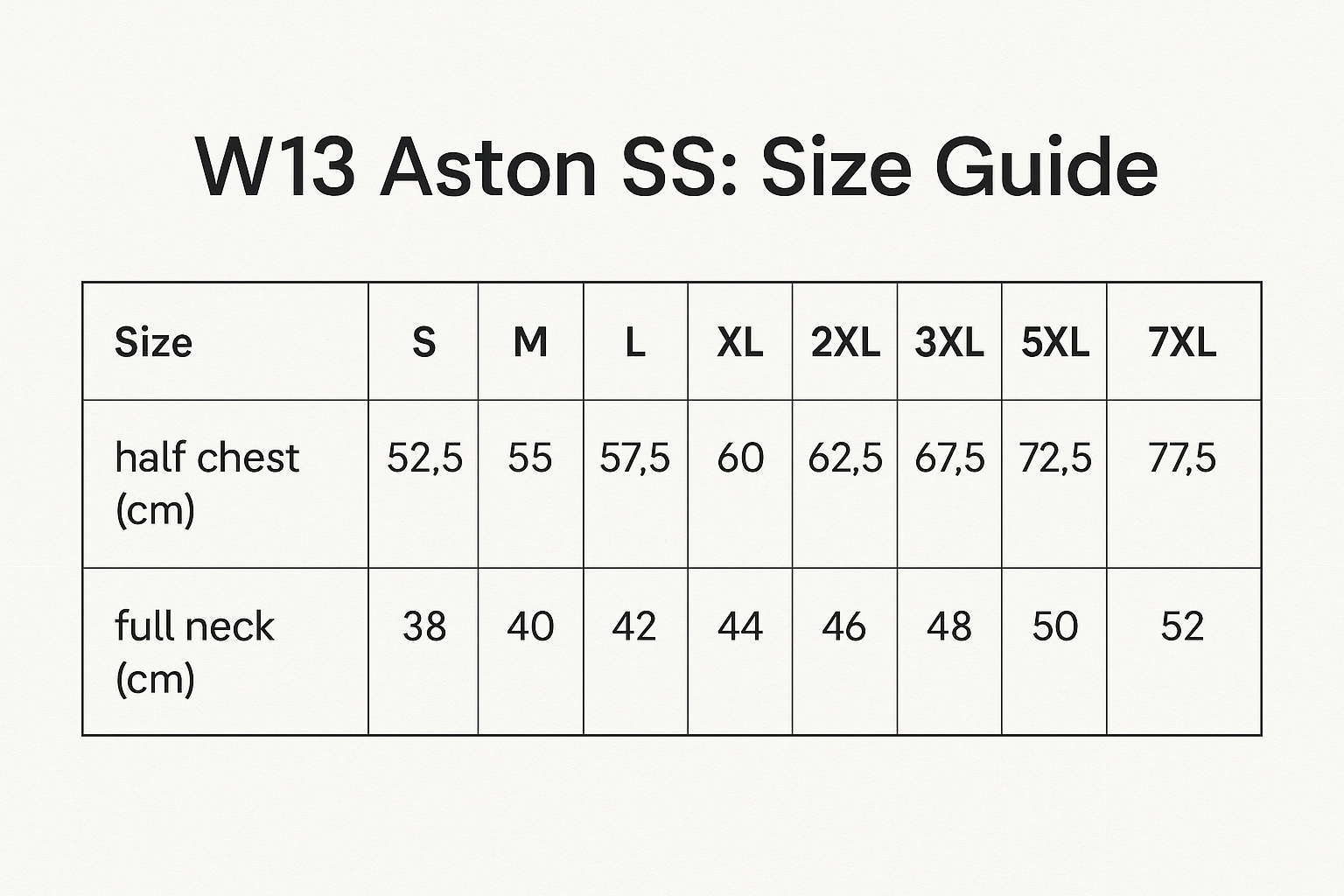Image resolution: width=1344 pixels, height=896 pixels.
Task: Select the half chest (cm) row label
Action: [x=207, y=483]
